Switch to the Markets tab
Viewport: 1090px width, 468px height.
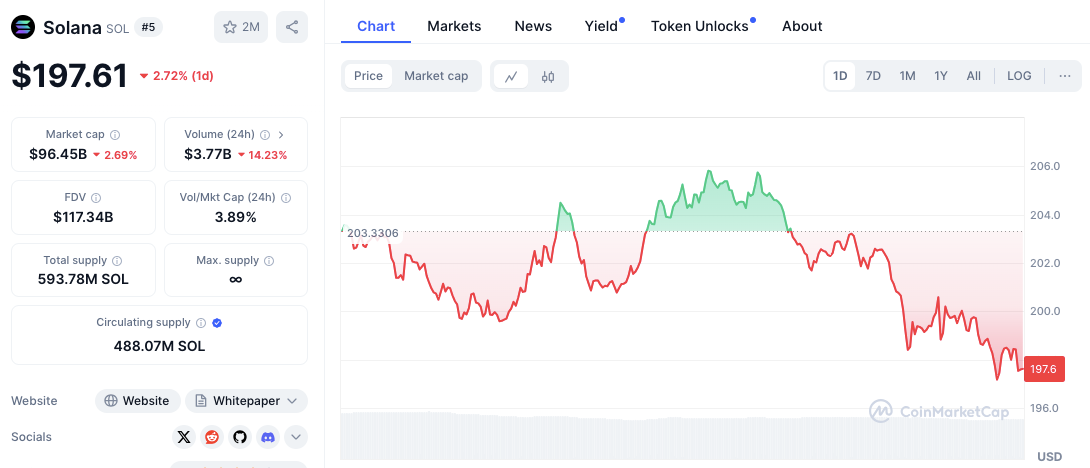[454, 26]
